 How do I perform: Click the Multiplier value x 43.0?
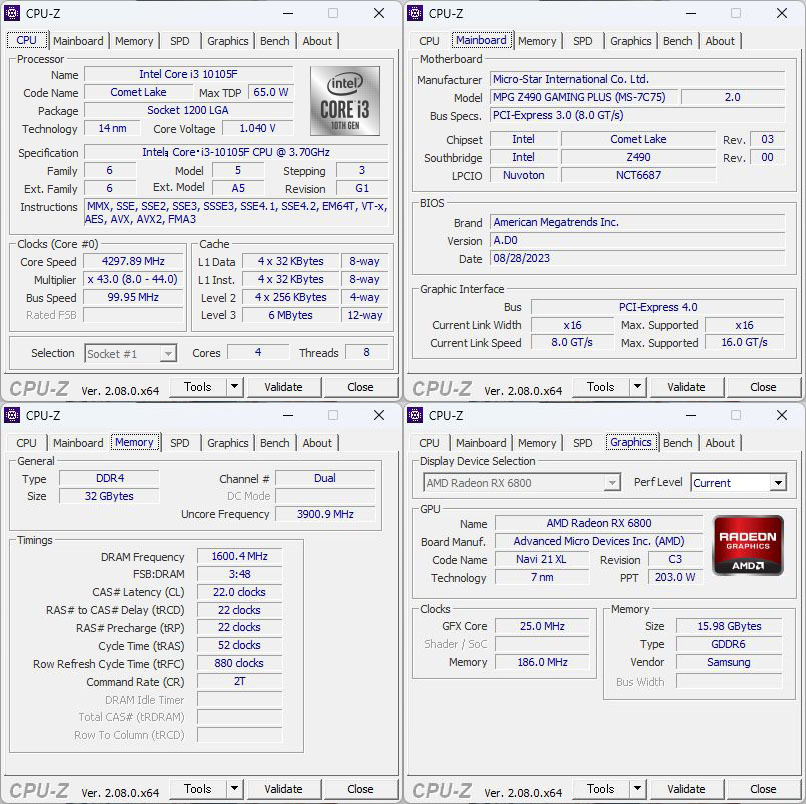[133, 279]
